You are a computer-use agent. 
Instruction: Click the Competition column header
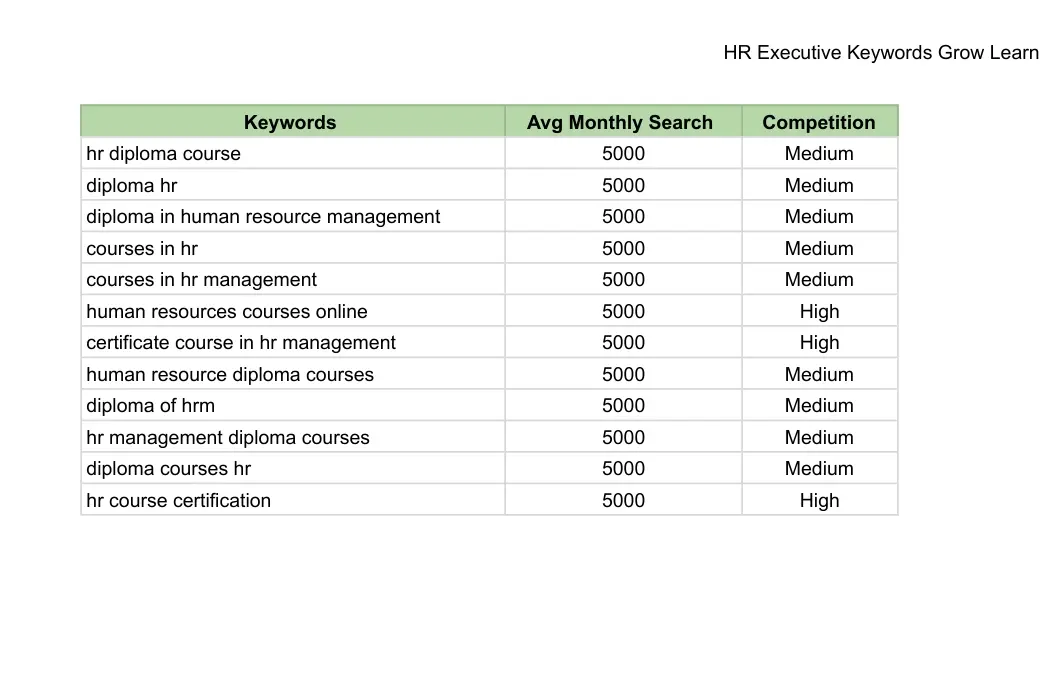pyautogui.click(x=818, y=122)
